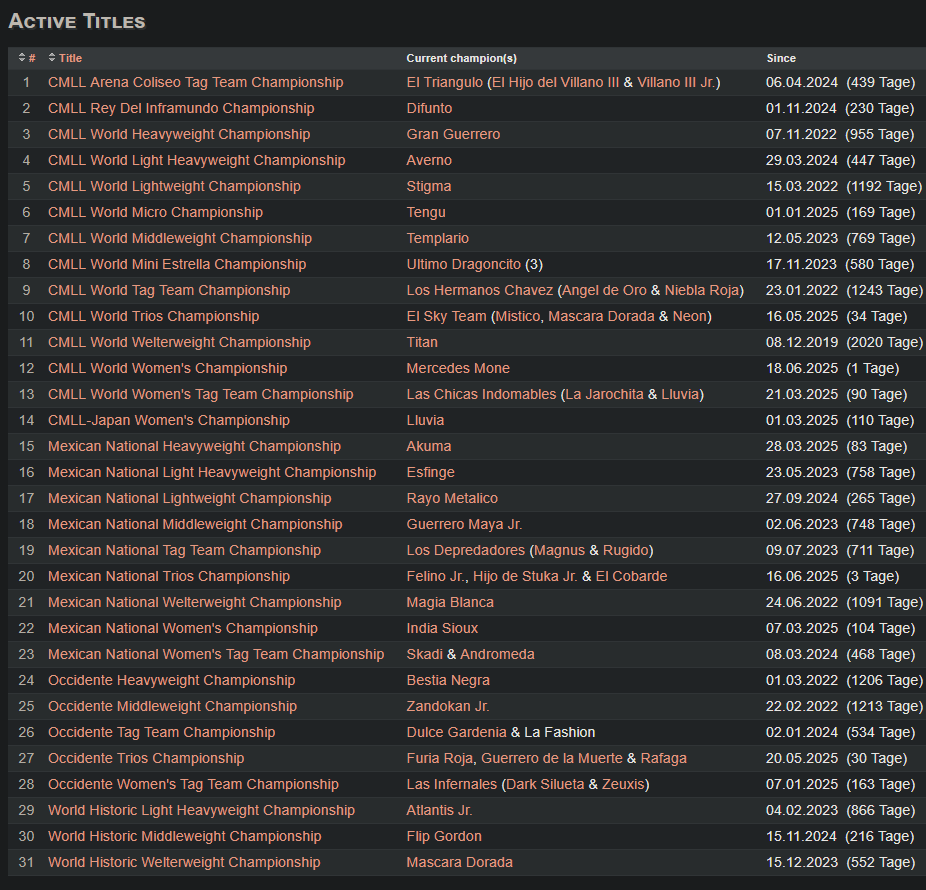Open CMLL-Japan Women's Championship link
This screenshot has width=926, height=890.
tap(169, 420)
